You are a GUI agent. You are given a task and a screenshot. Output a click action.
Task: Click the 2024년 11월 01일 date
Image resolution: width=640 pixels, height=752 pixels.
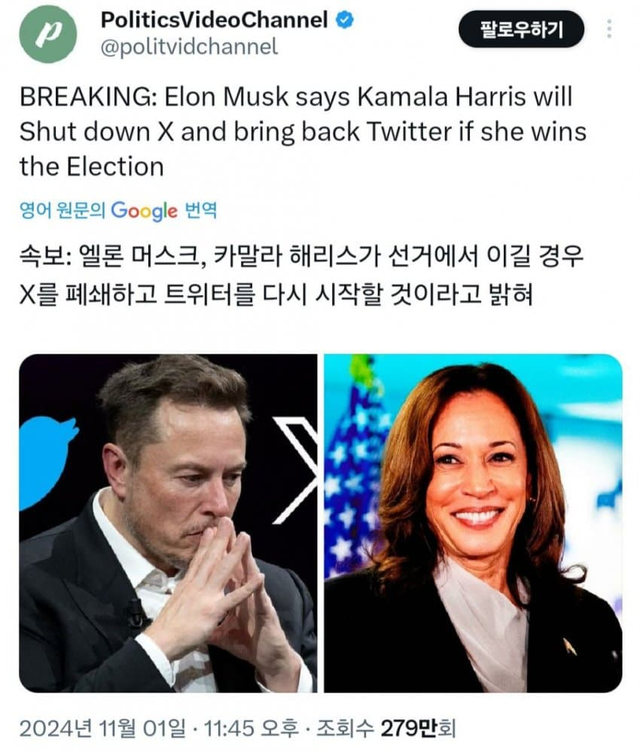(102, 728)
